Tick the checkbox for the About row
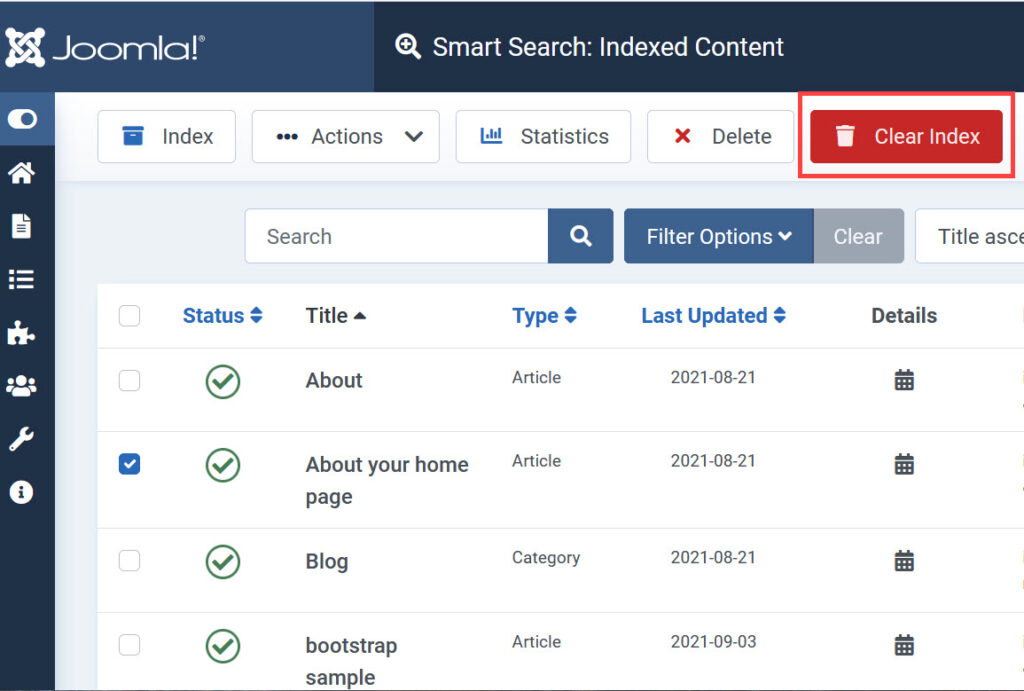The height and width of the screenshot is (691, 1024). [x=130, y=380]
